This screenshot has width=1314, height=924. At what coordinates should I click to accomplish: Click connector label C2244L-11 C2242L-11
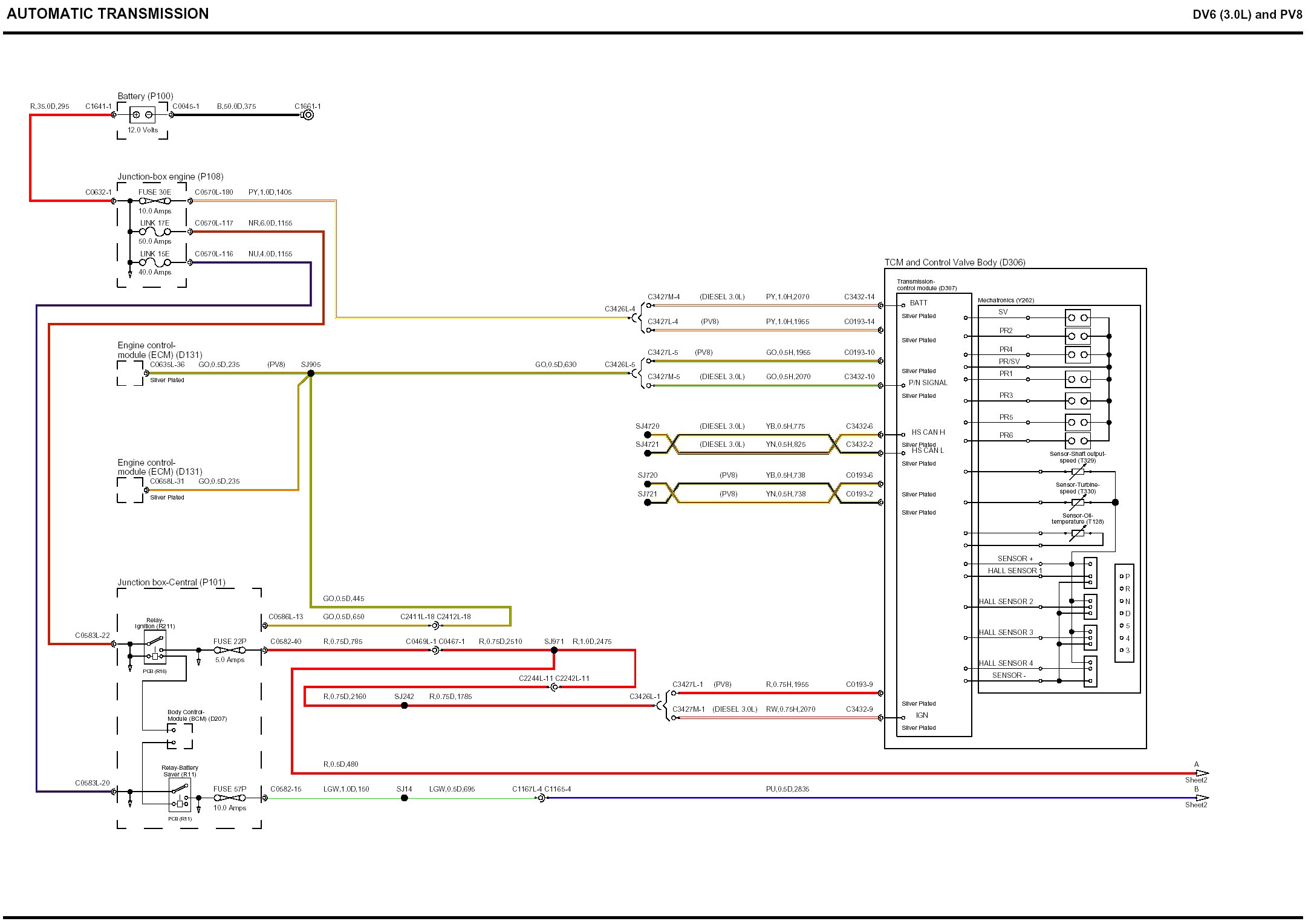(x=554, y=678)
